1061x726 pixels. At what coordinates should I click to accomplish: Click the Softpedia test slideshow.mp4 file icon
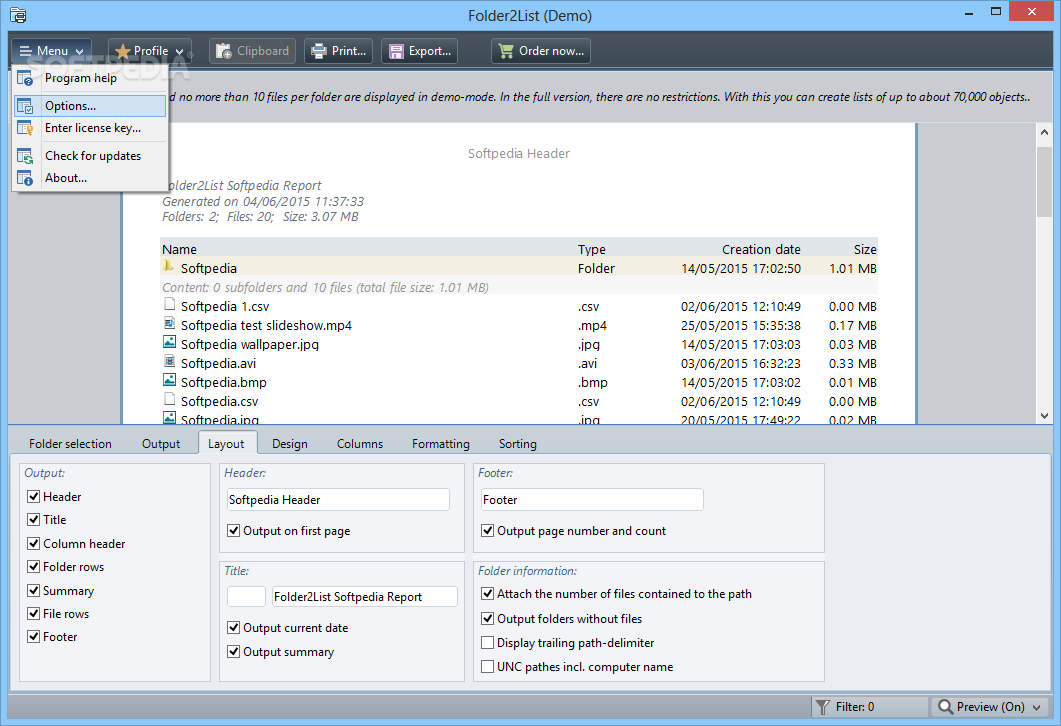(x=169, y=323)
